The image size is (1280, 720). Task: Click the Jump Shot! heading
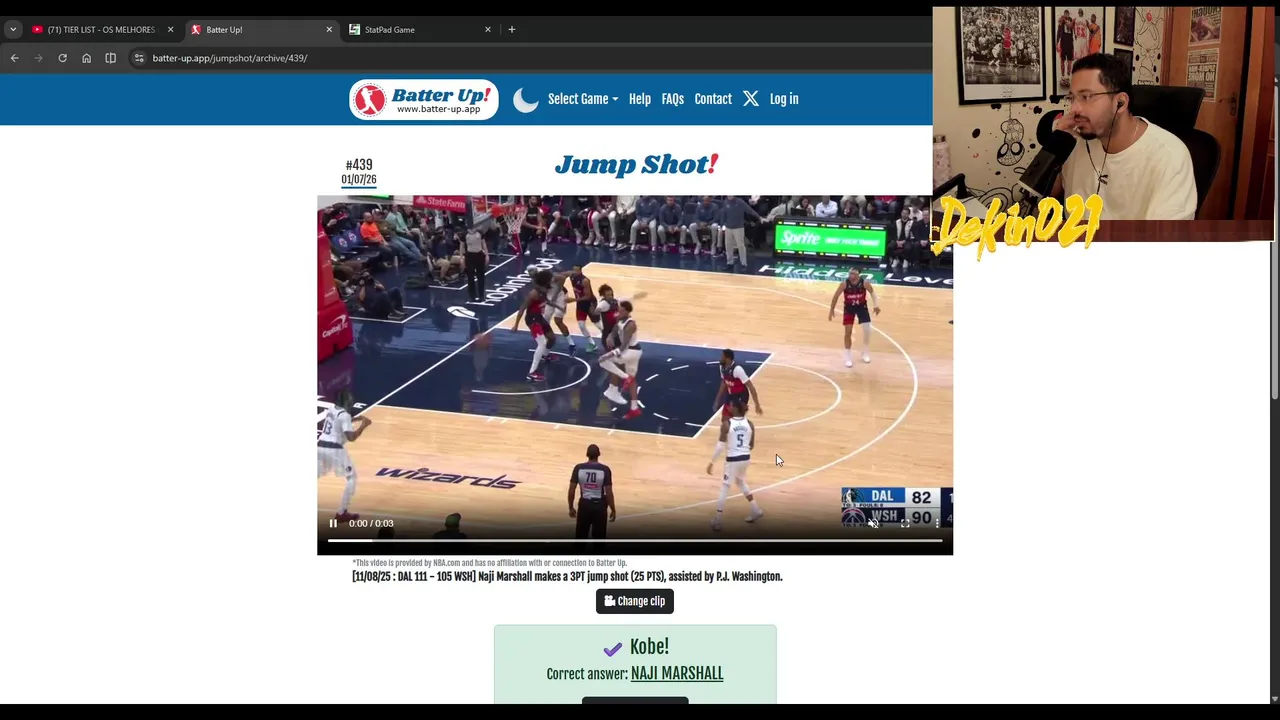click(x=636, y=165)
